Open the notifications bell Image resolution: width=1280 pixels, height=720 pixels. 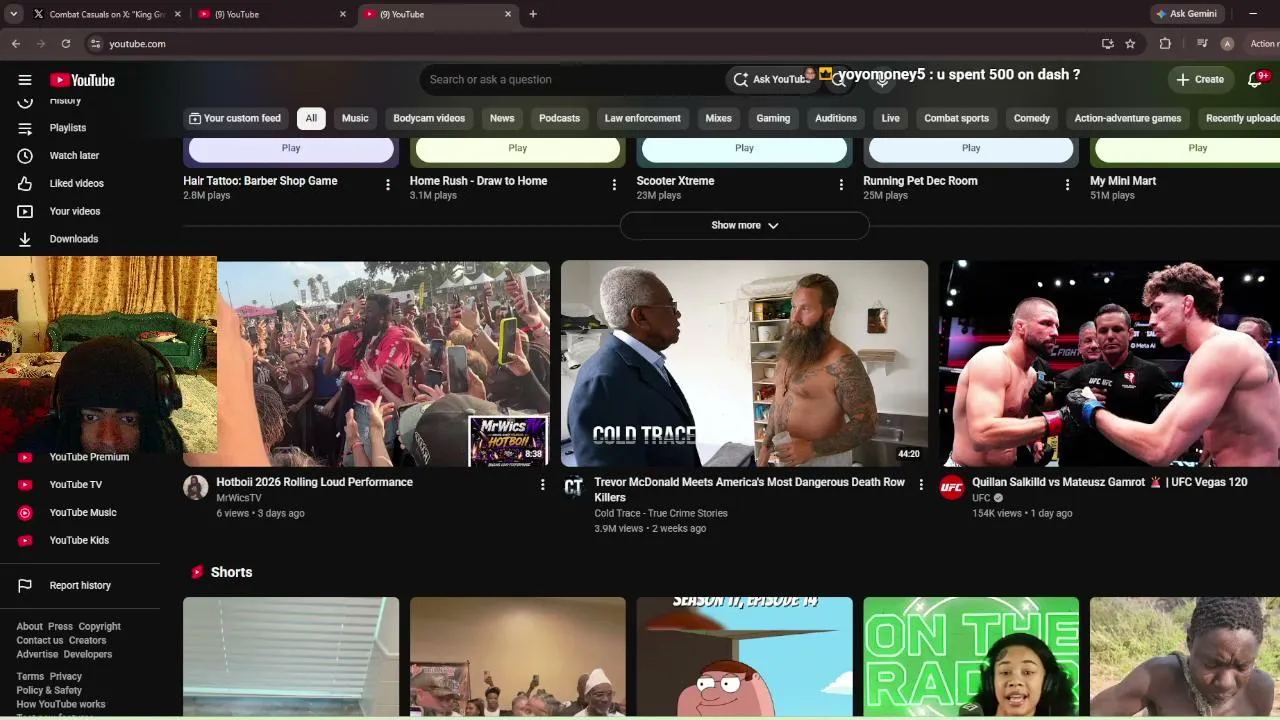click(x=1255, y=79)
